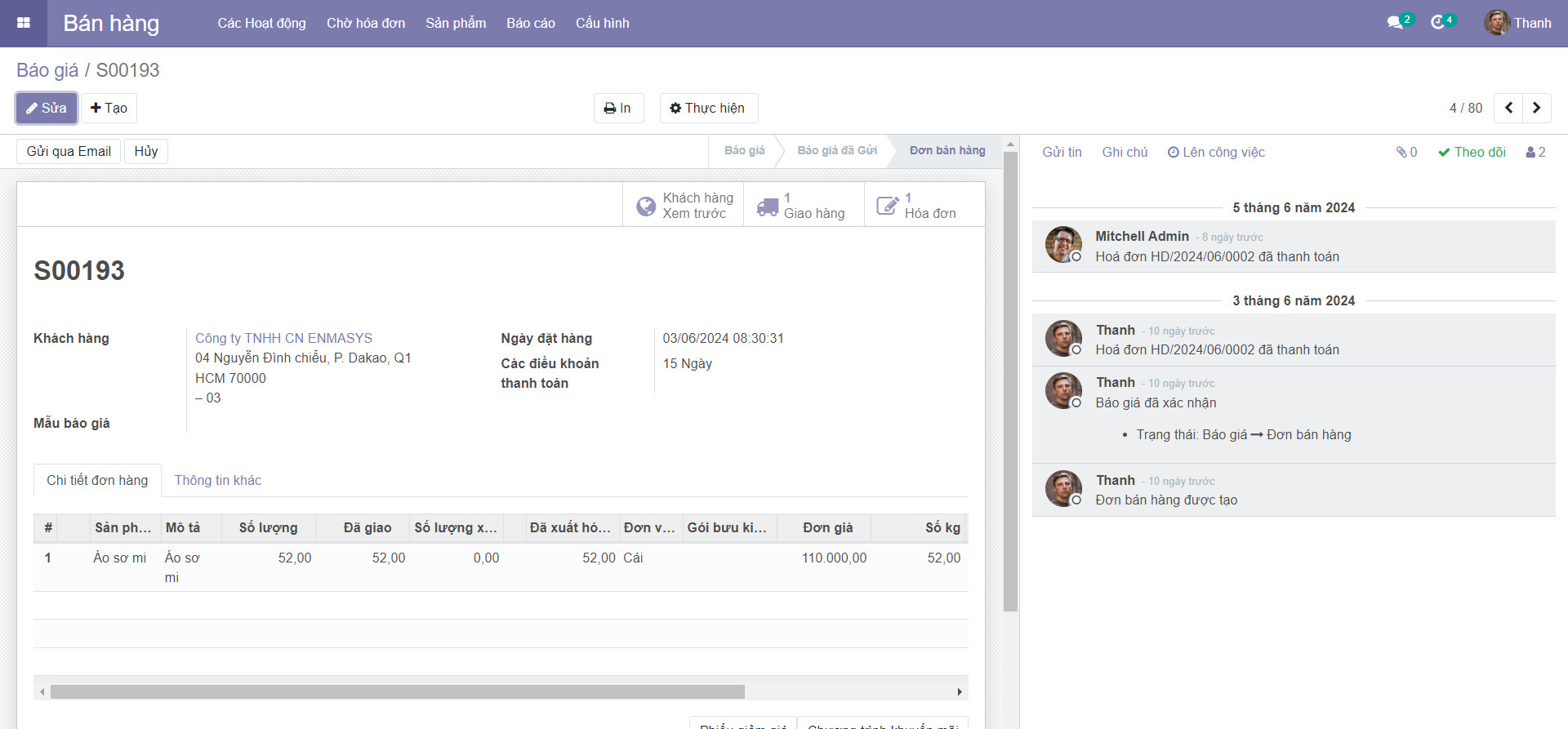Click the Gửi qua Email button
Screen dimensions: 1568x729
click(x=69, y=151)
